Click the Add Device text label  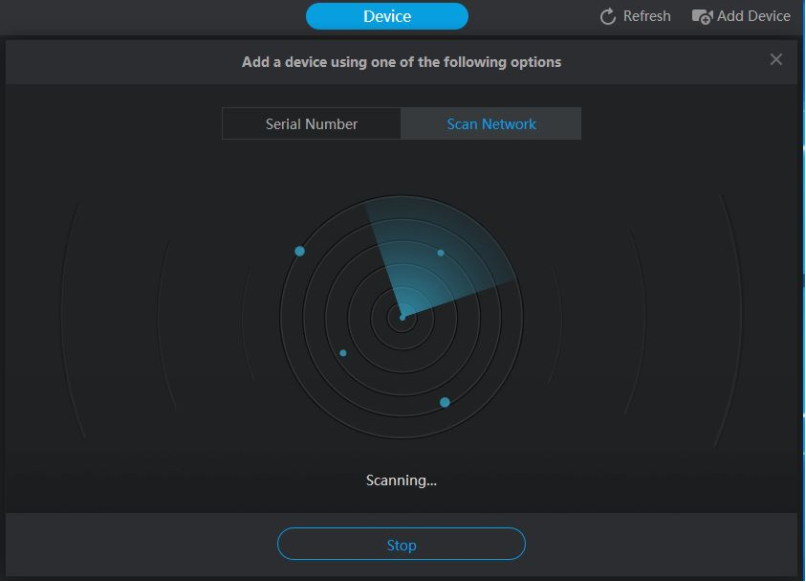(x=753, y=16)
